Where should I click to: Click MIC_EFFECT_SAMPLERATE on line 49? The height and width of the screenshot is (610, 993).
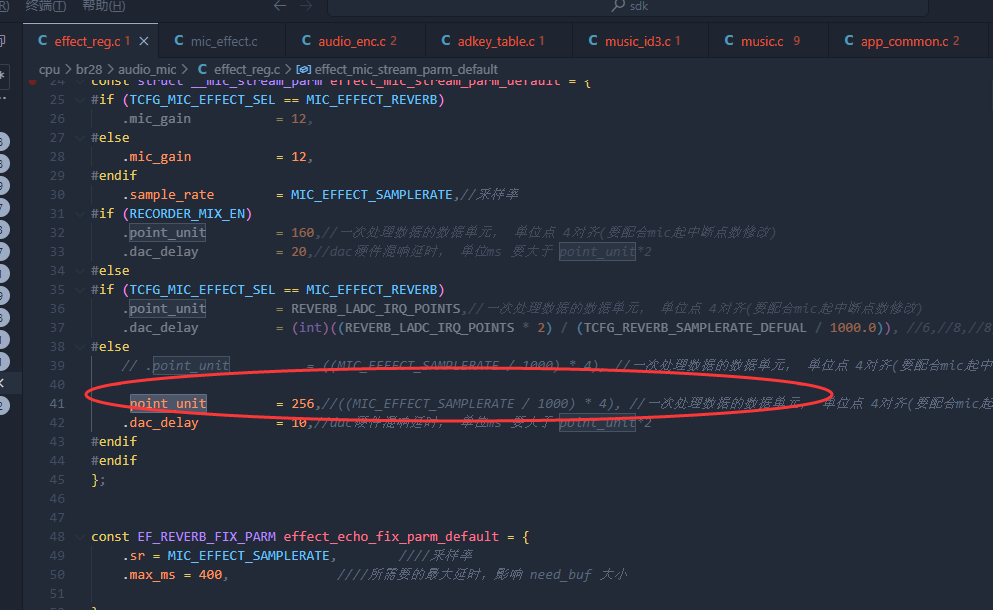click(248, 556)
